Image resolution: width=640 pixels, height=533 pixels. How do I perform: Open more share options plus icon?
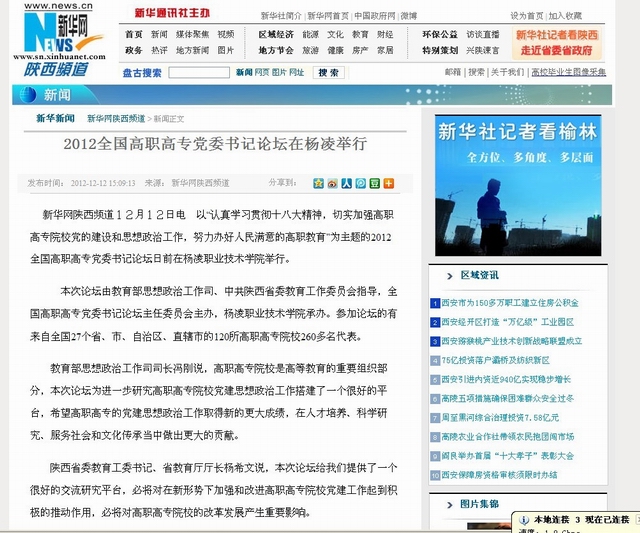point(388,184)
